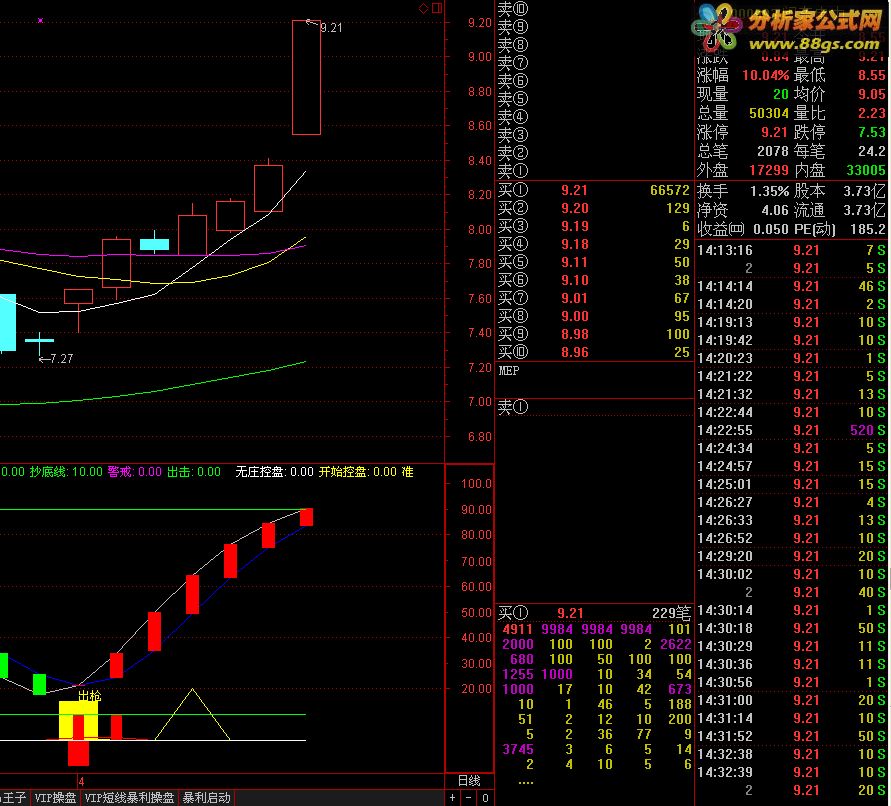The image size is (891, 806).
Task: Click the 涨停 9.21 limit-up value
Action: click(x=775, y=132)
